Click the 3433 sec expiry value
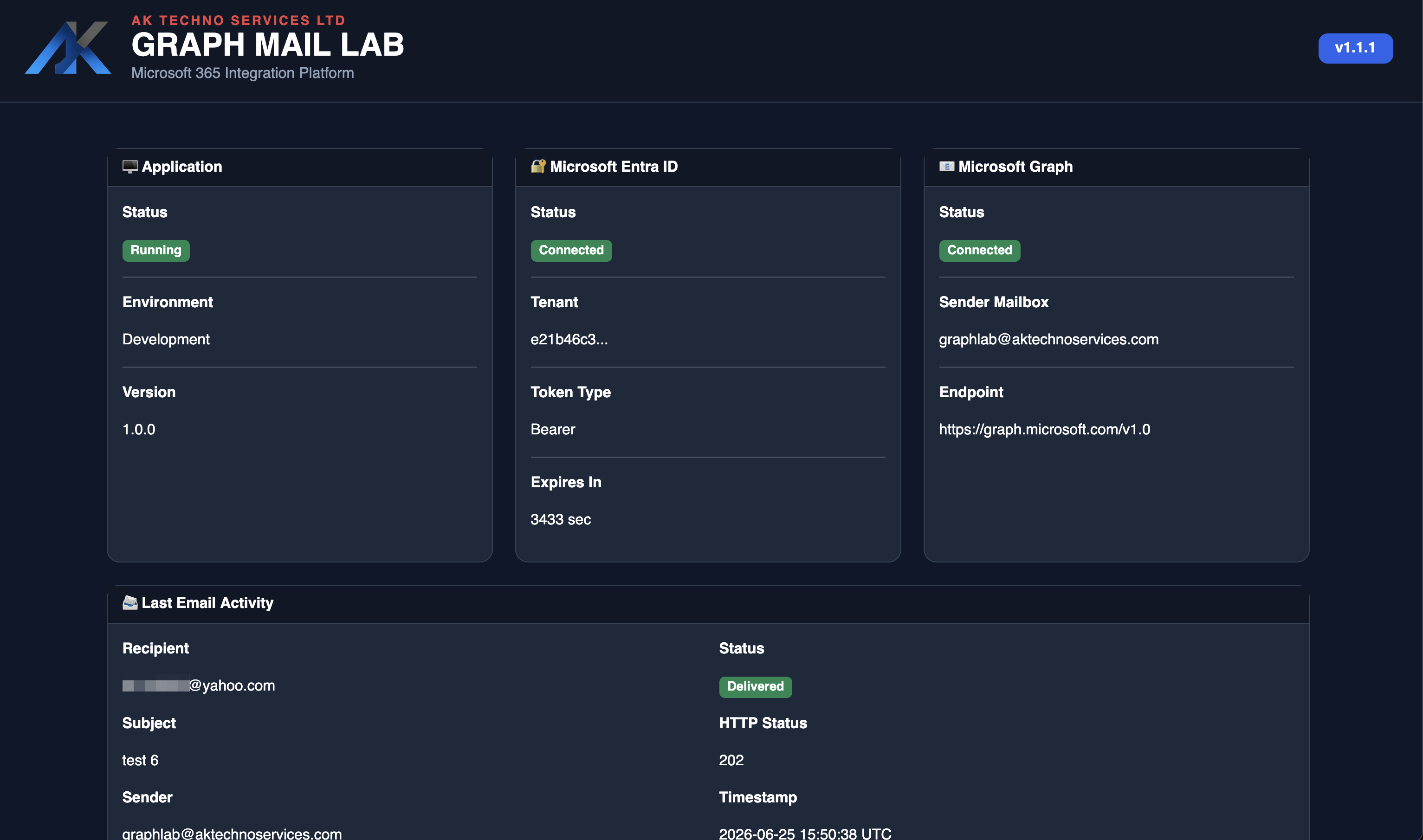This screenshot has width=1423, height=840. pos(560,519)
